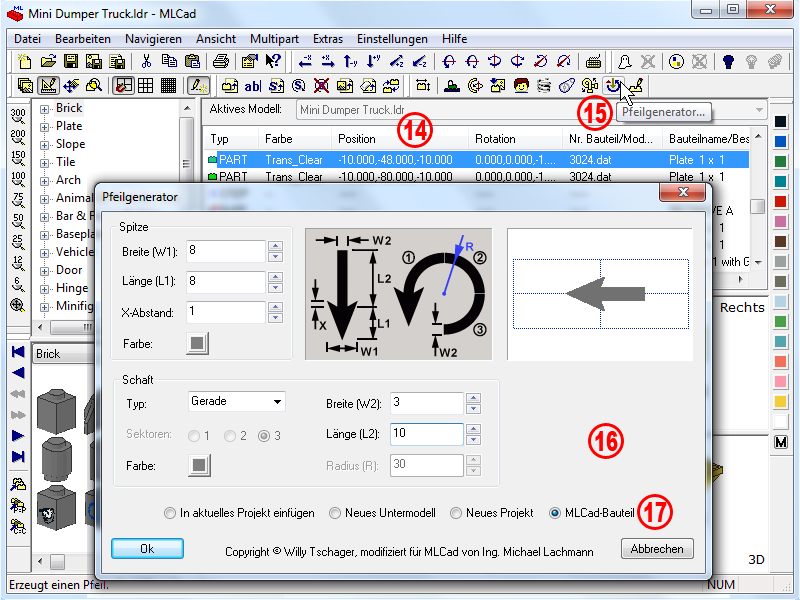This screenshot has width=800, height=600.
Task: Click the zoom 300 magnifier icon
Action: pyautogui.click(x=18, y=116)
